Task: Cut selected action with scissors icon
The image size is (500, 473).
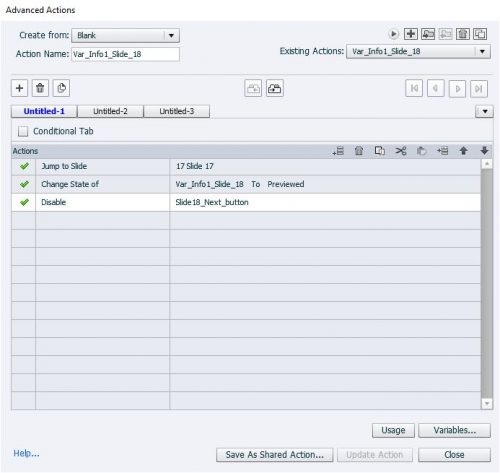Action: [x=401, y=151]
